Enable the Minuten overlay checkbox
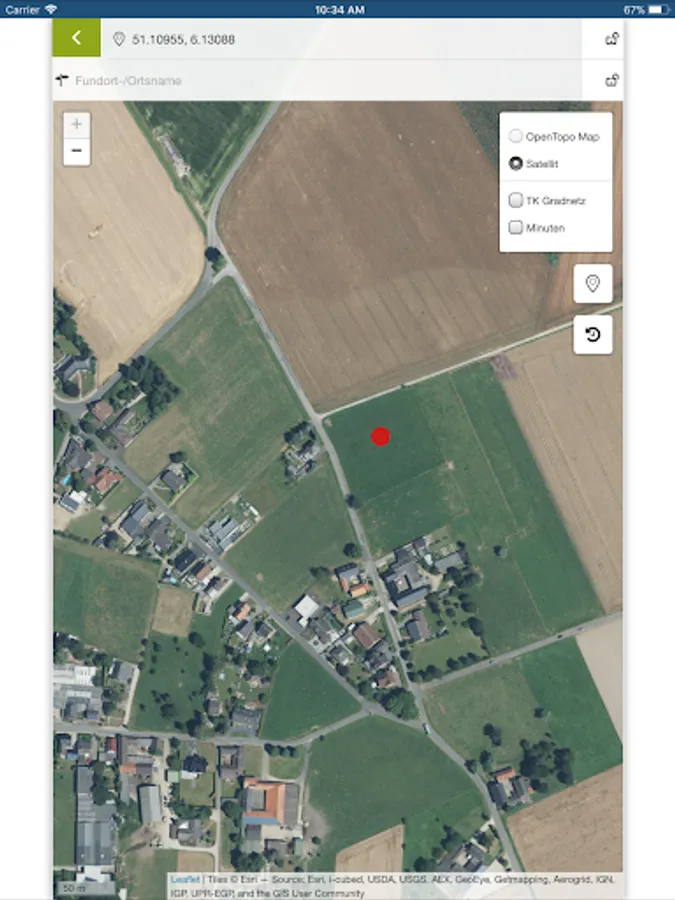 (x=515, y=227)
